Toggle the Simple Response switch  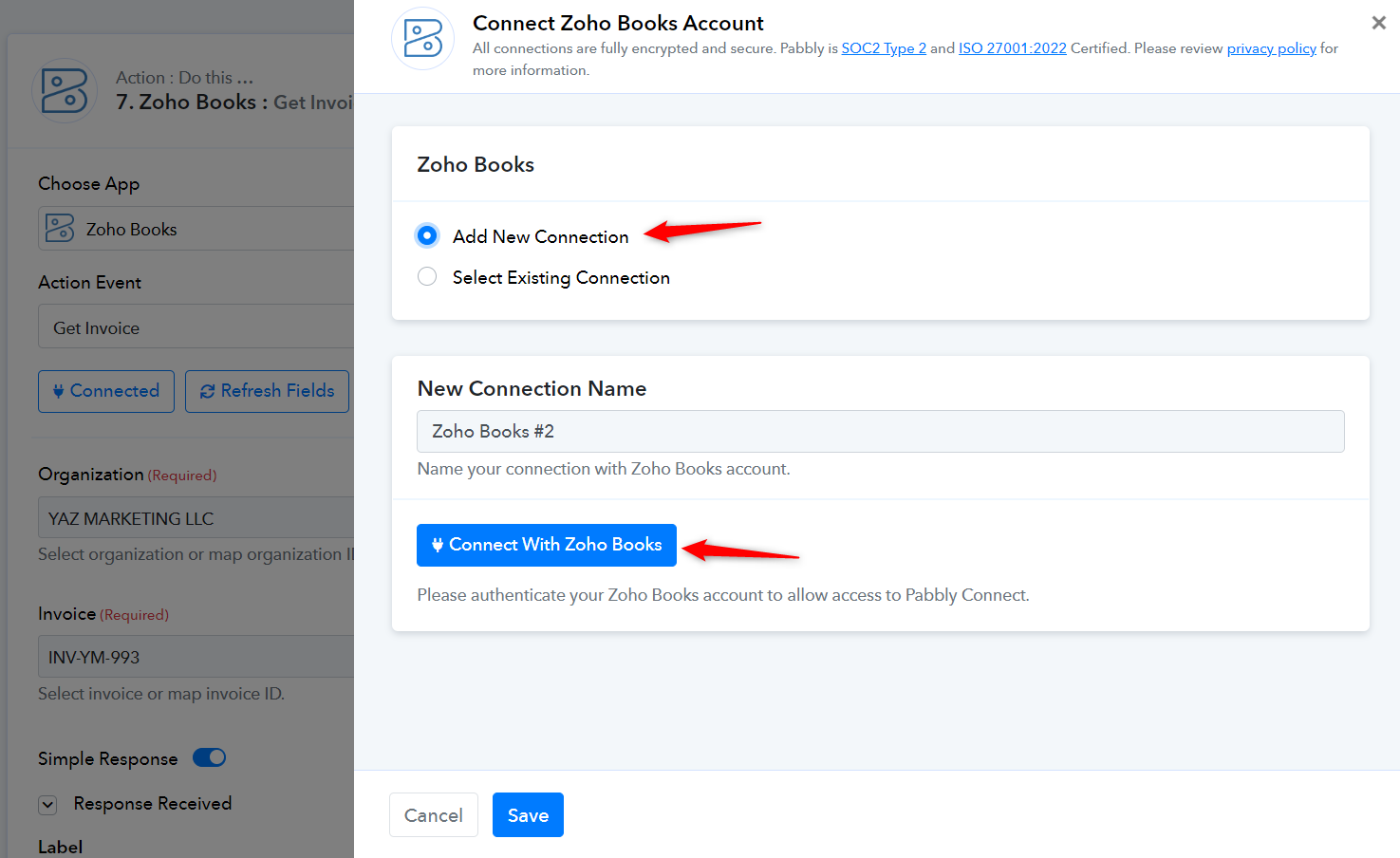point(210,757)
